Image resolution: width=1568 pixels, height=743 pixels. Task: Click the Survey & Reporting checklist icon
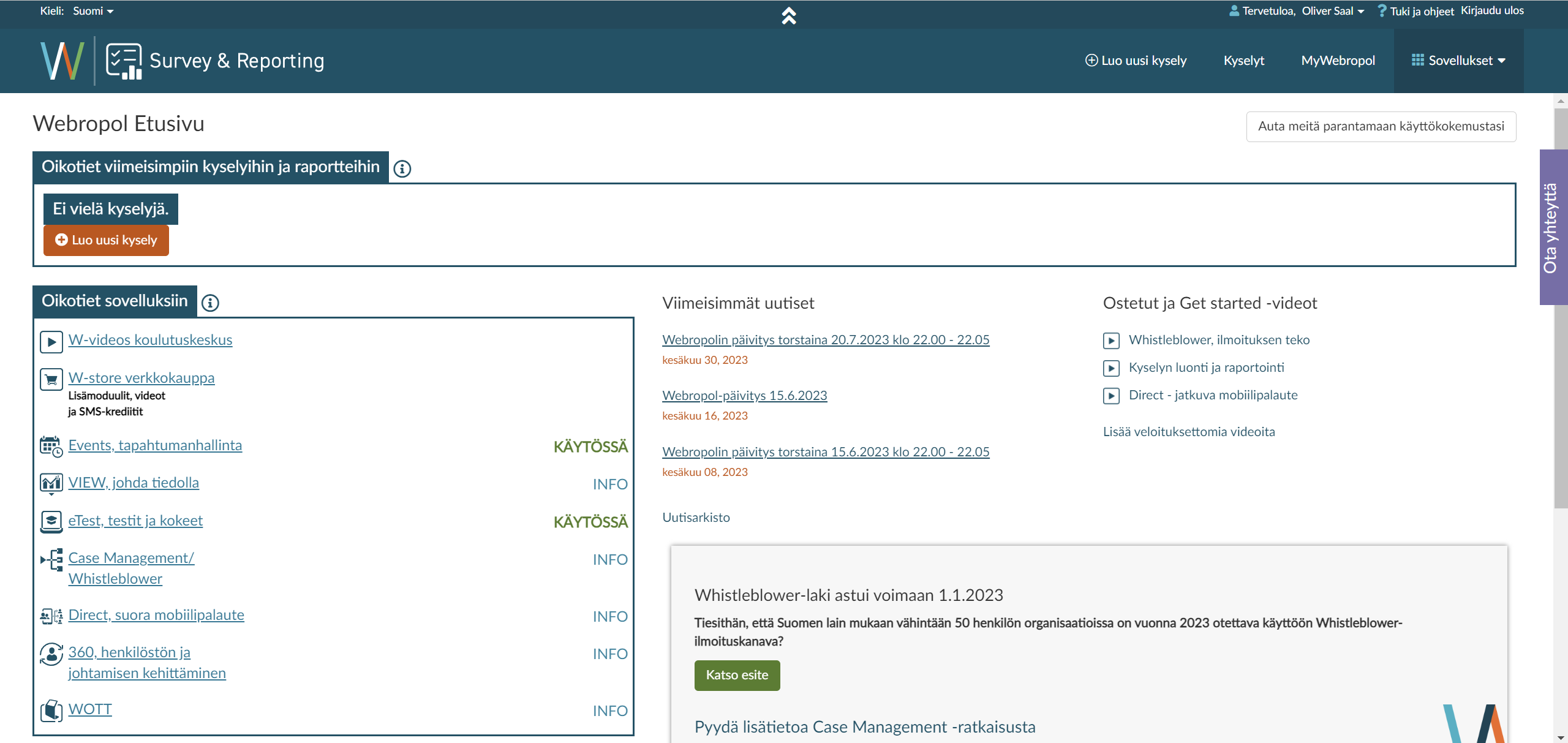click(x=124, y=61)
